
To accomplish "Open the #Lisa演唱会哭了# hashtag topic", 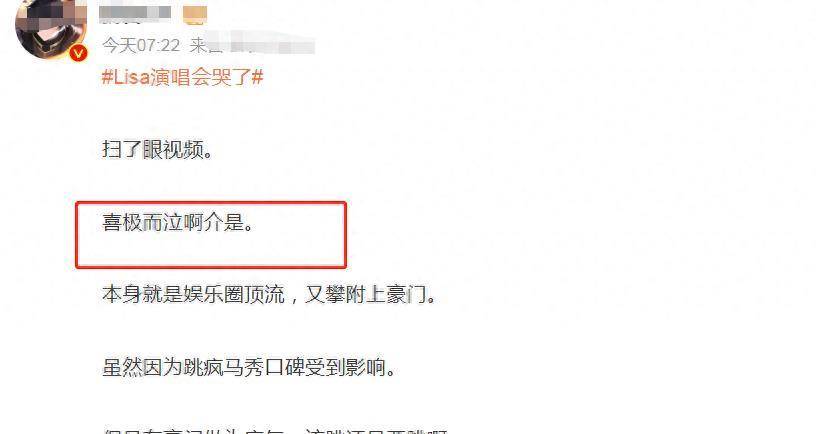I will pyautogui.click(x=182, y=78).
